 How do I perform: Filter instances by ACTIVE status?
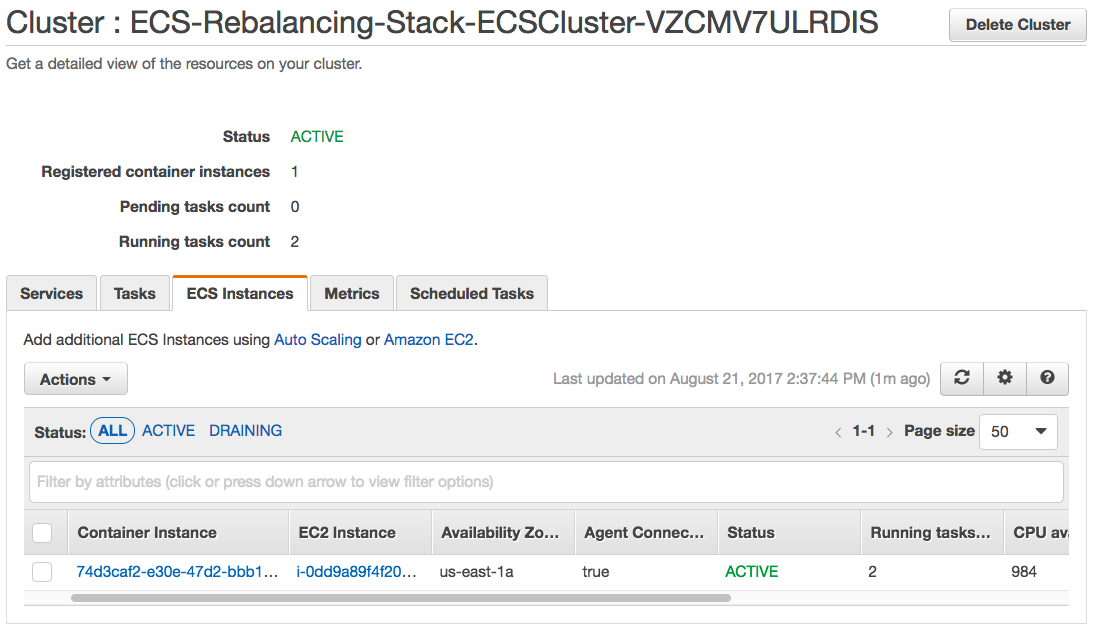click(168, 430)
